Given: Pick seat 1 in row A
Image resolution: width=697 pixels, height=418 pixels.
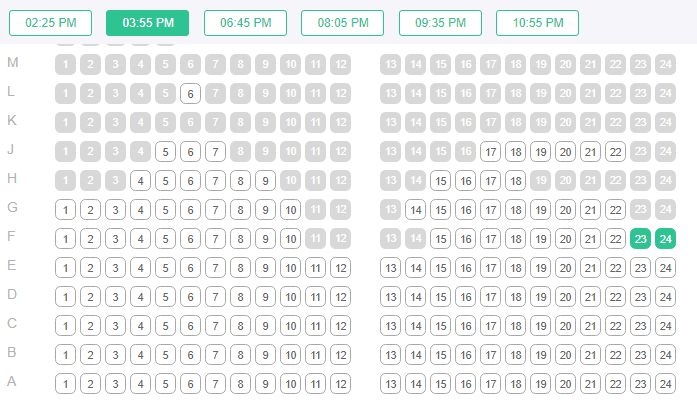Looking at the screenshot, I should pyautogui.click(x=65, y=384).
